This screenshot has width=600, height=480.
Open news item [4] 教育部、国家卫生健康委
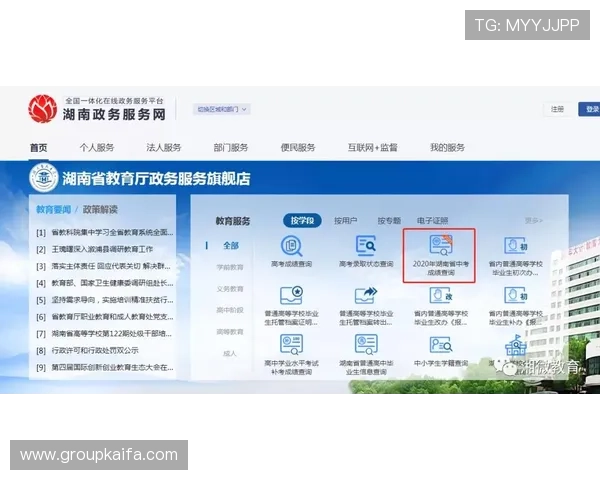point(105,283)
